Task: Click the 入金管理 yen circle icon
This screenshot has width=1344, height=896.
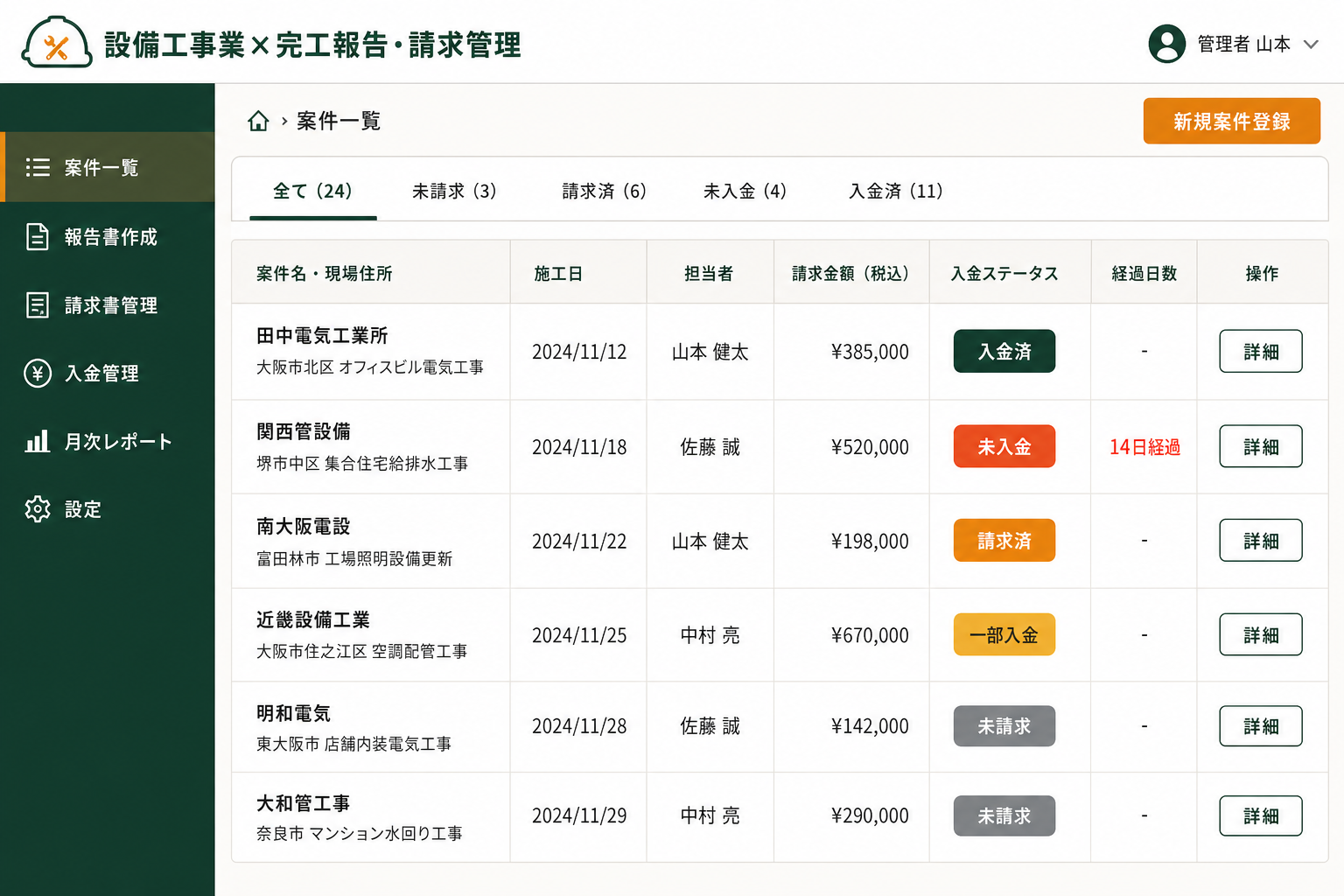Action: pyautogui.click(x=38, y=374)
